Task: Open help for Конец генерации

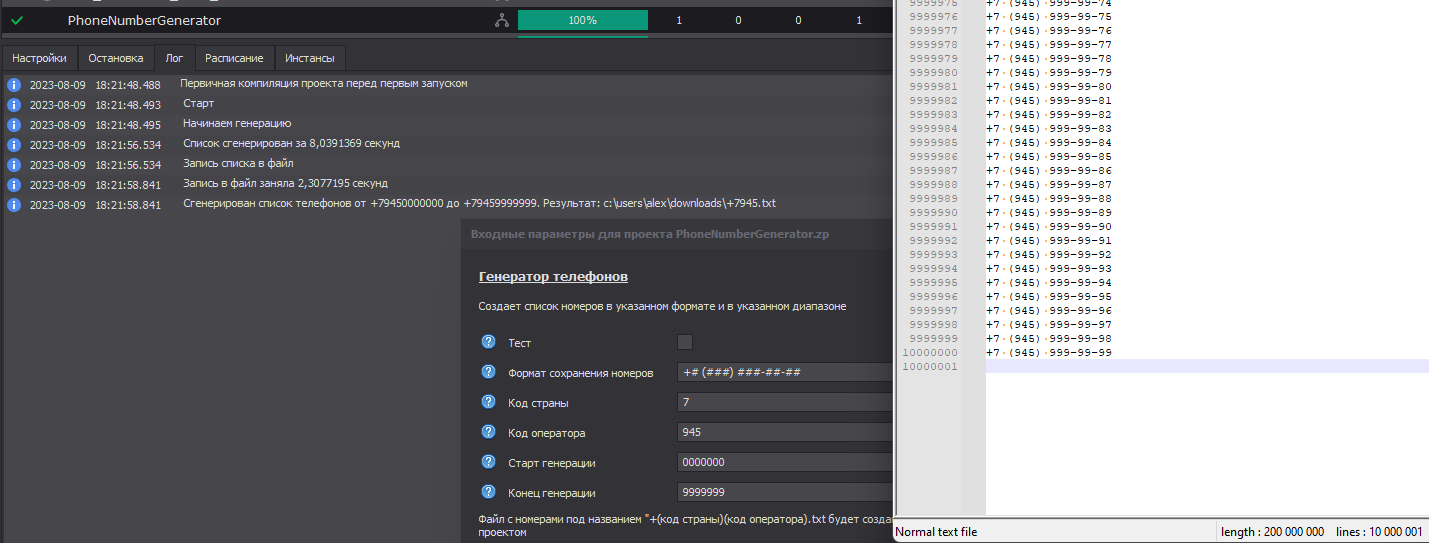Action: [x=489, y=492]
